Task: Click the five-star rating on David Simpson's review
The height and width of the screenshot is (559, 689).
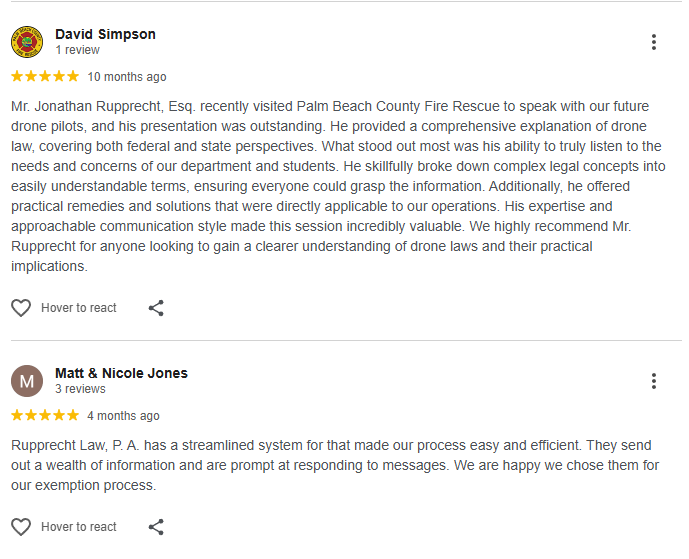Action: [45, 76]
